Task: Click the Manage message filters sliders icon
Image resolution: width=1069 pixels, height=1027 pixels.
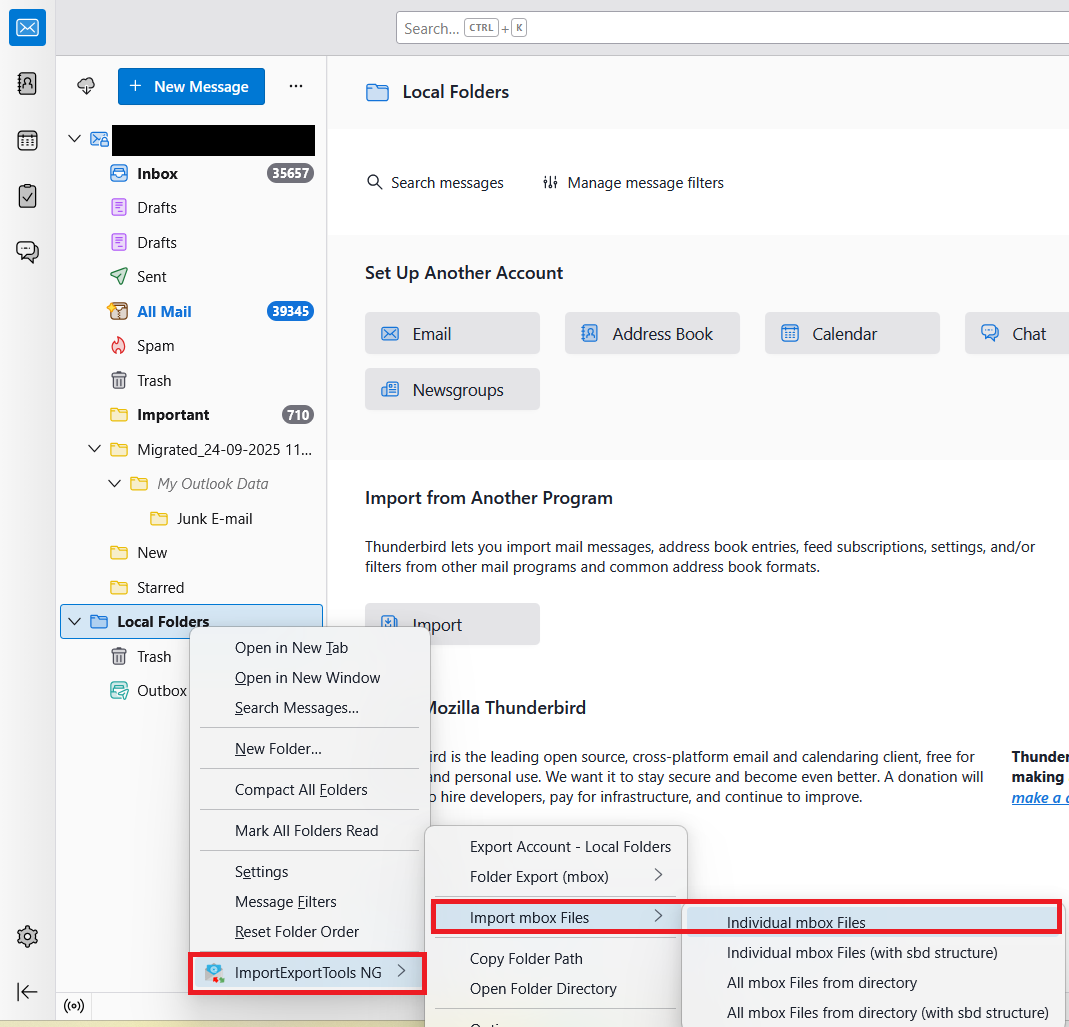Action: pos(550,182)
